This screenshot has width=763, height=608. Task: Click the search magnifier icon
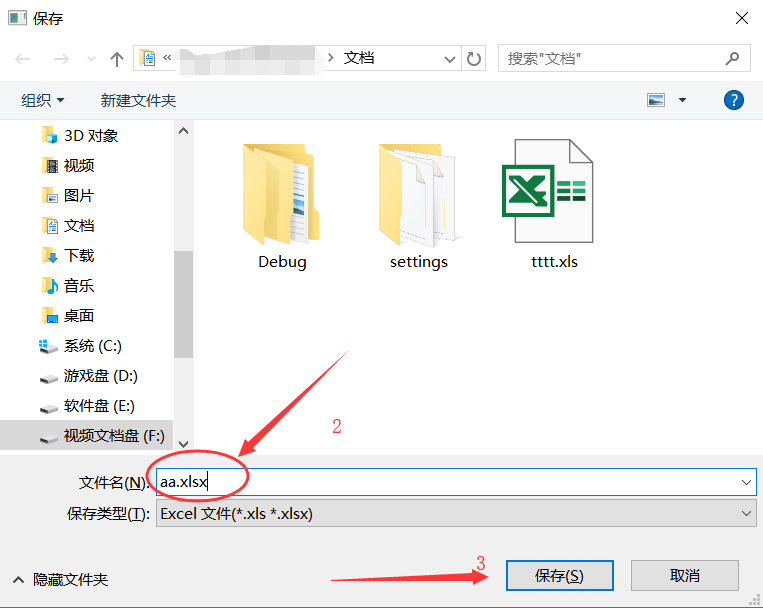tap(732, 59)
